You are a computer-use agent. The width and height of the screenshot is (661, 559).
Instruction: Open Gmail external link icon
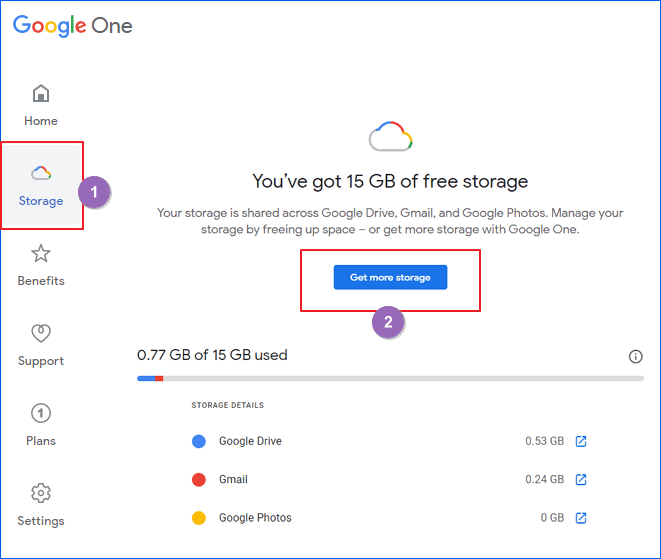click(x=581, y=479)
